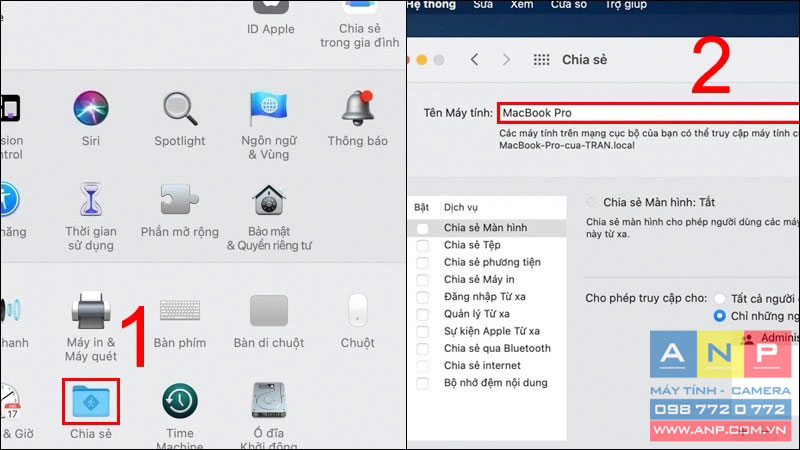The height and width of the screenshot is (450, 800).
Task: Open the Xem menu in menu bar
Action: (x=522, y=5)
